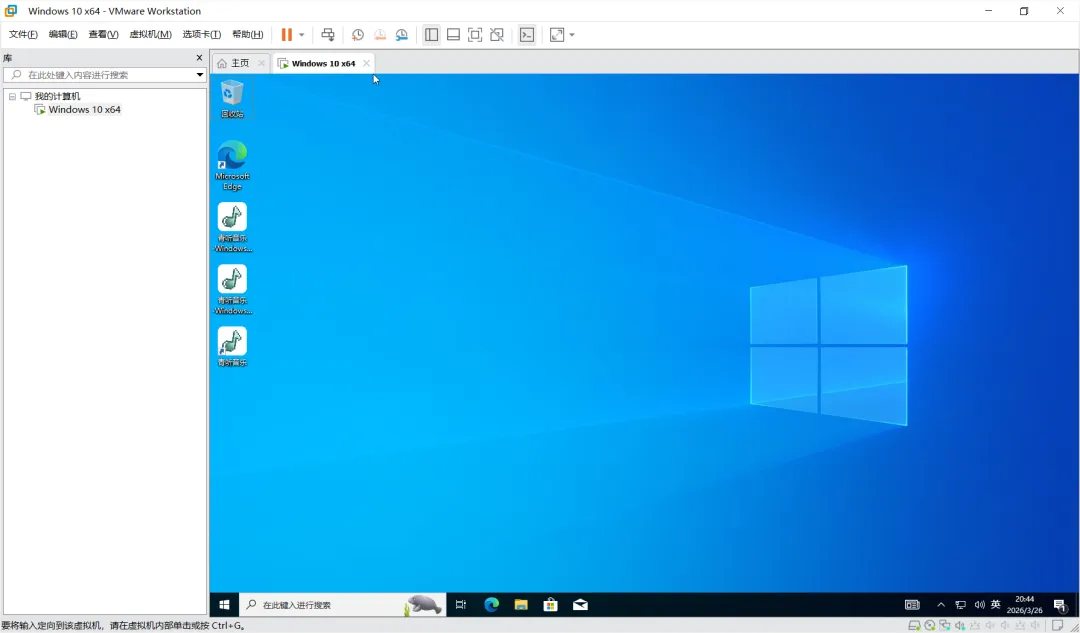This screenshot has width=1080, height=633.
Task: Click the network adapter status icon
Action: click(944, 625)
